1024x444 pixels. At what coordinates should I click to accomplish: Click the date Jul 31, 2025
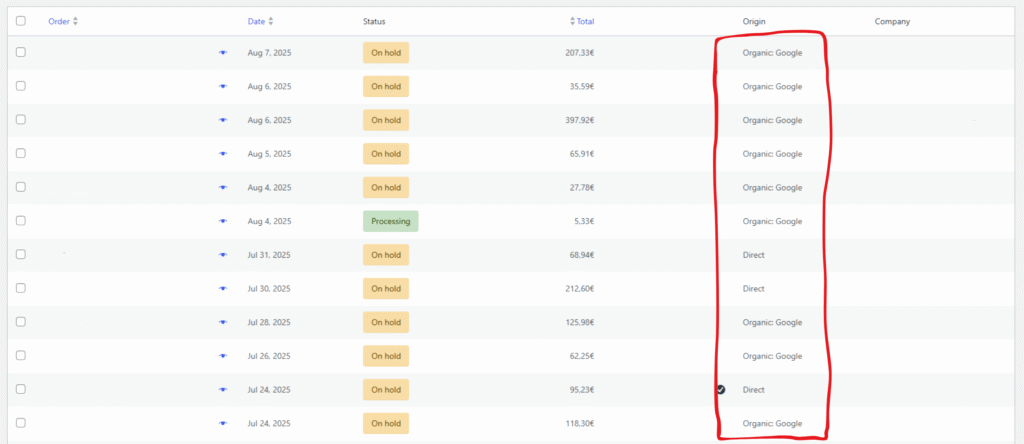tap(269, 255)
